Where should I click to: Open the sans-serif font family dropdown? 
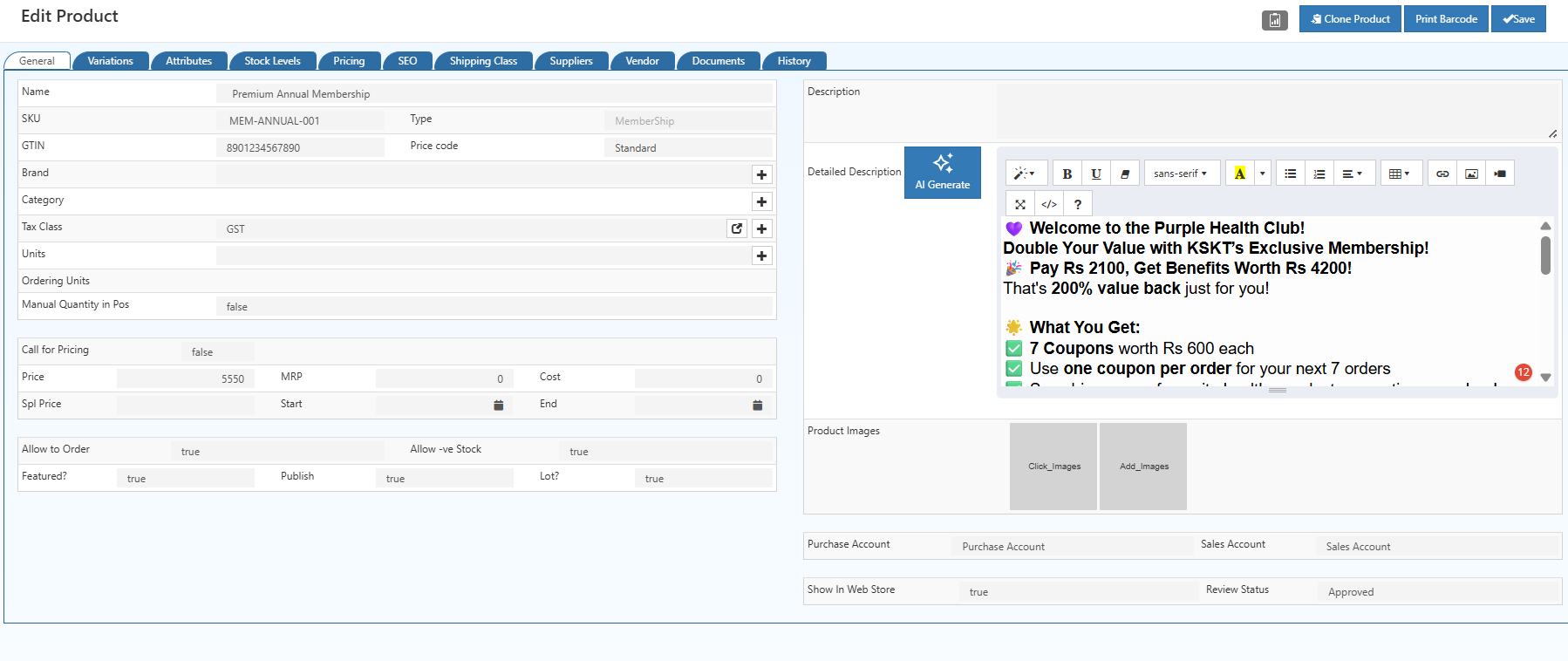(x=1181, y=174)
